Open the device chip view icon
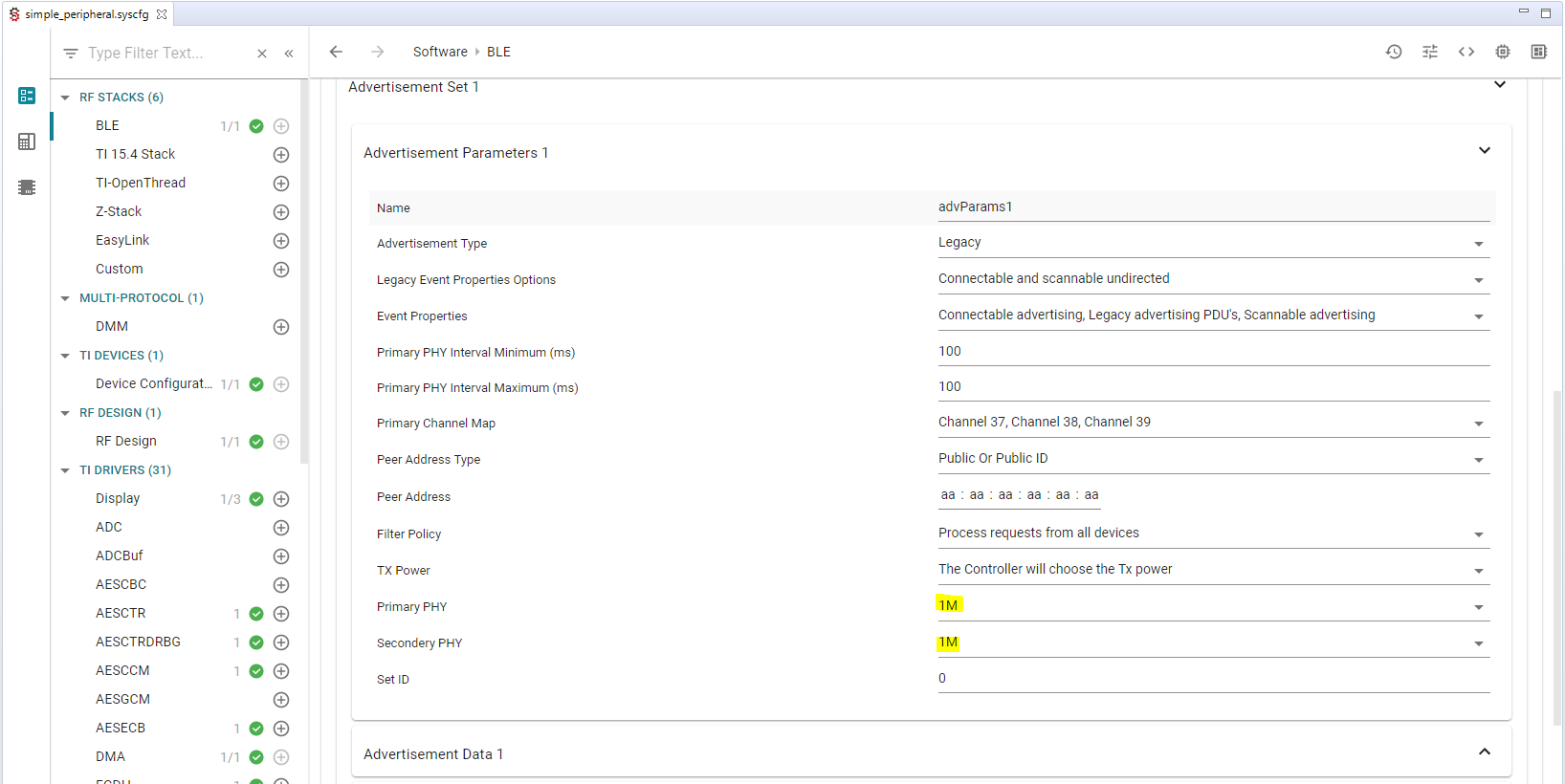Screen dimensions: 1565x784 [x=1503, y=52]
